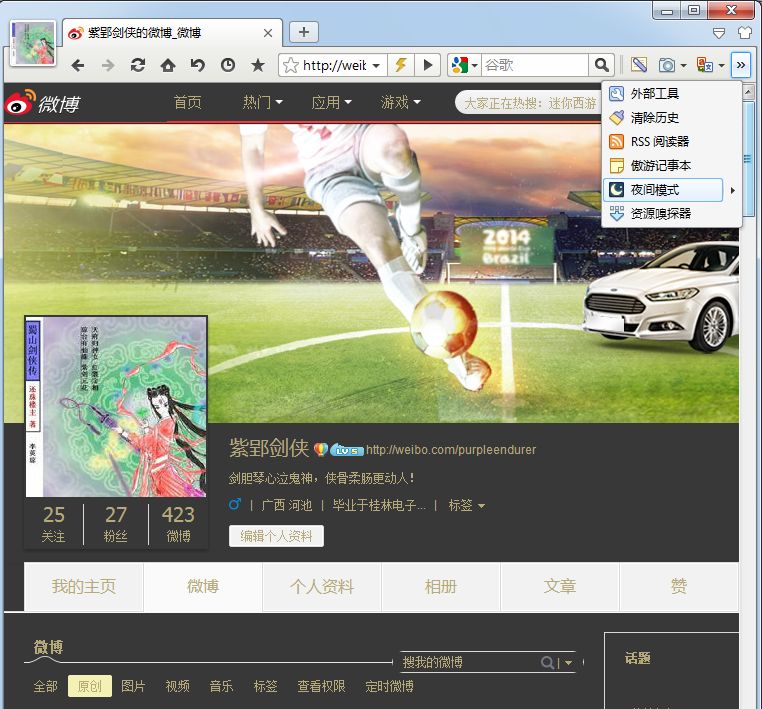Click the 编辑个人资料 button
The width and height of the screenshot is (762, 709).
[276, 536]
